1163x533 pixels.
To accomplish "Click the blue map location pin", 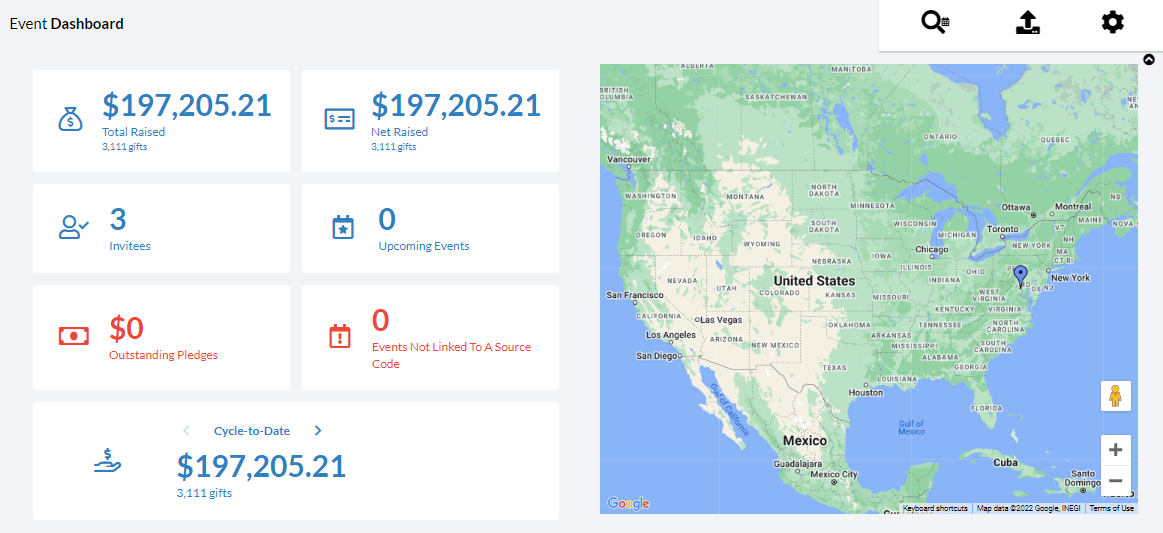I will pyautogui.click(x=1021, y=276).
